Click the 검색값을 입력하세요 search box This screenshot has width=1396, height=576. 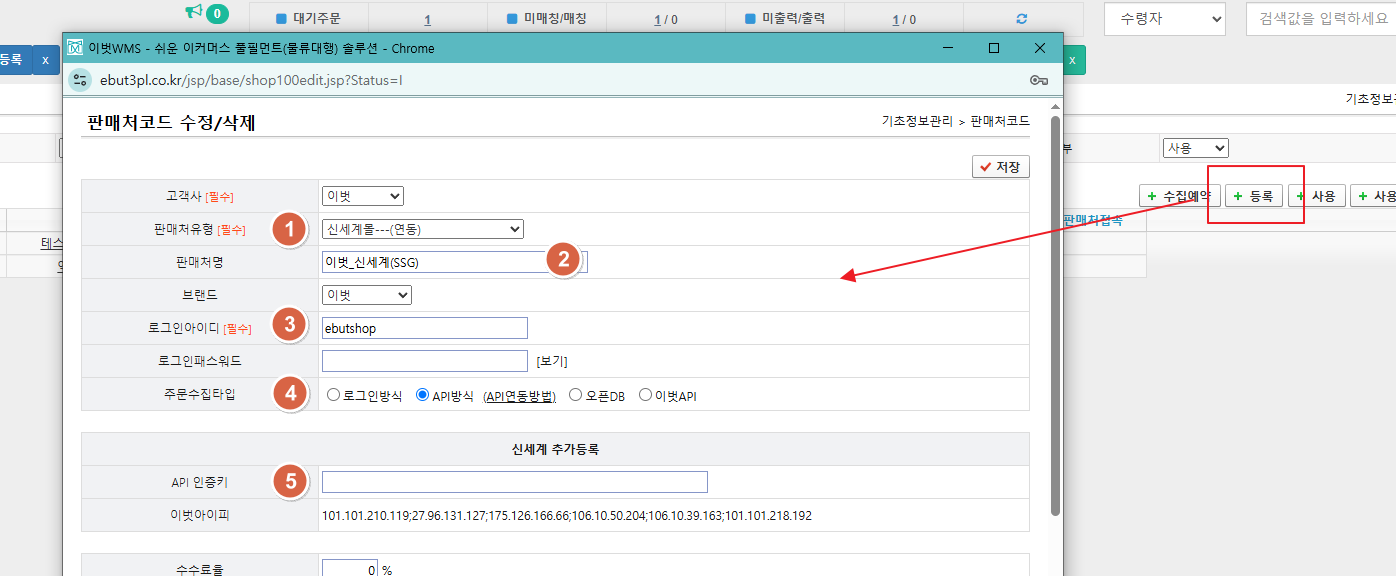[x=1320, y=19]
